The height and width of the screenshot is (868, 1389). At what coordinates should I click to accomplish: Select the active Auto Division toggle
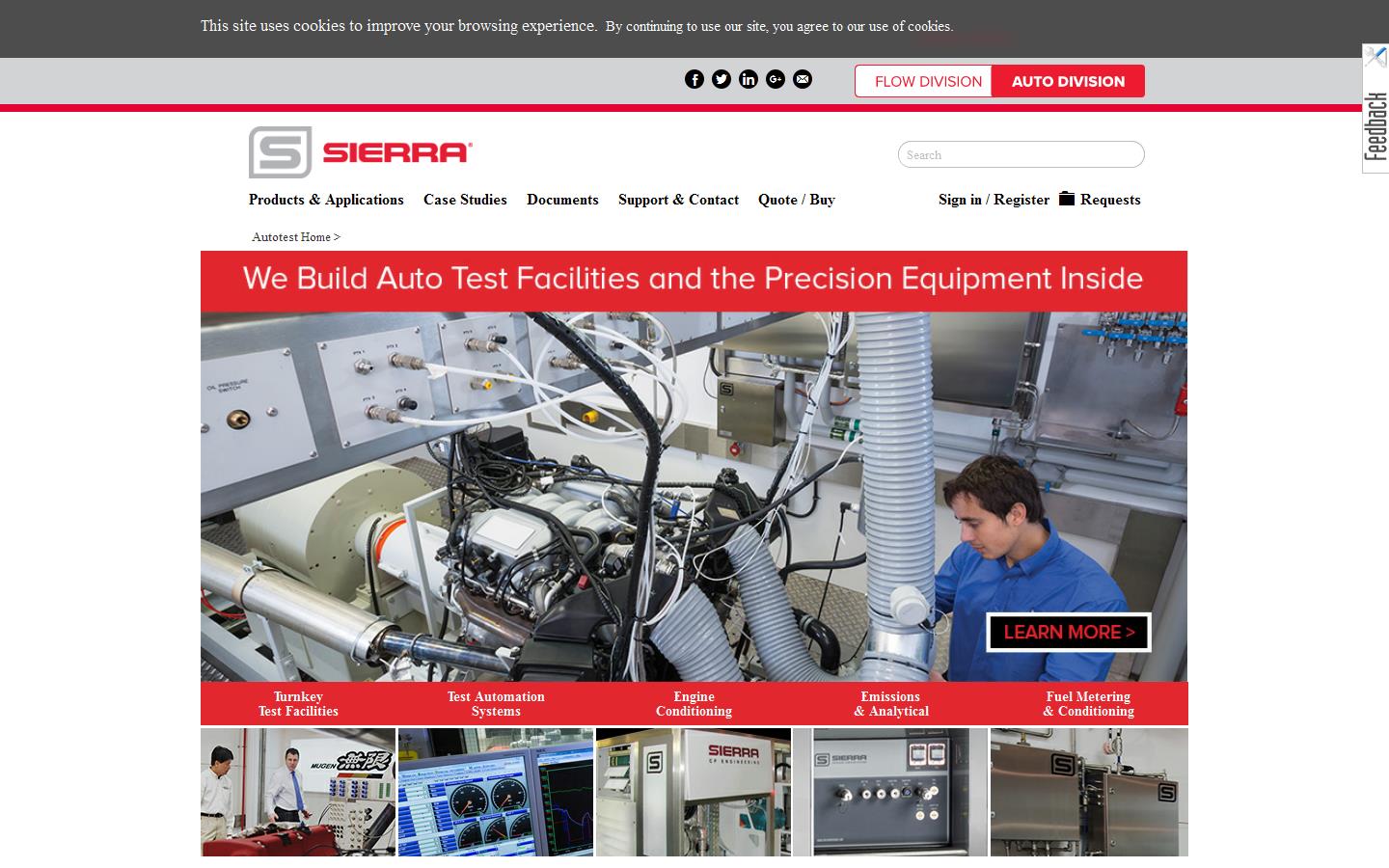[1068, 81]
